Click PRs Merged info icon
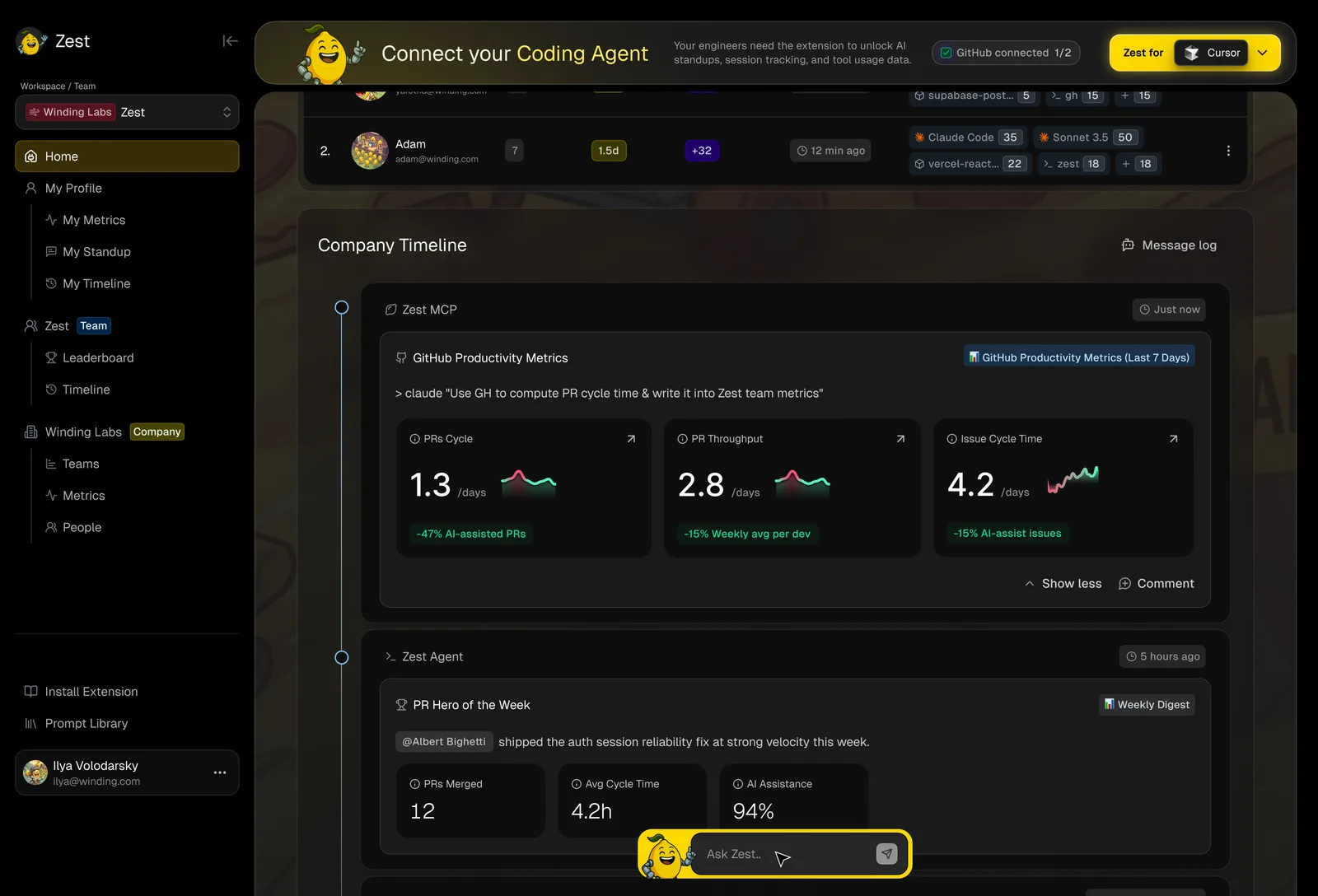 click(415, 784)
